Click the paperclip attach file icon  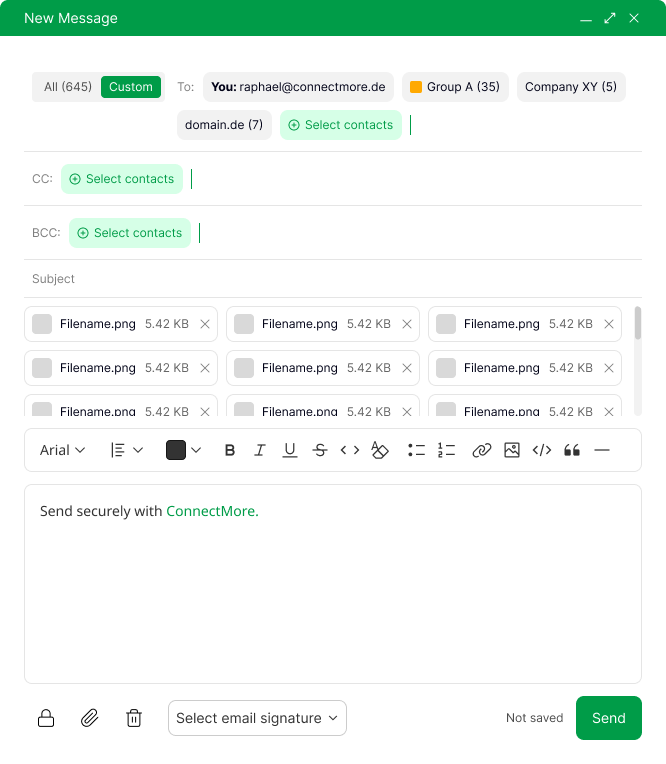pyautogui.click(x=90, y=718)
